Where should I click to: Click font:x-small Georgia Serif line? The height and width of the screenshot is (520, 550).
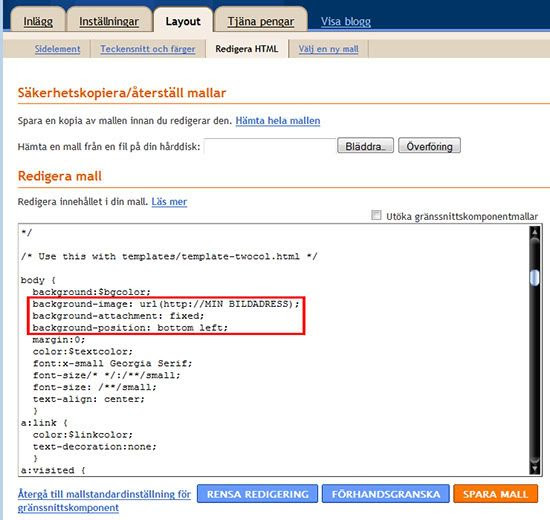[x=112, y=364]
